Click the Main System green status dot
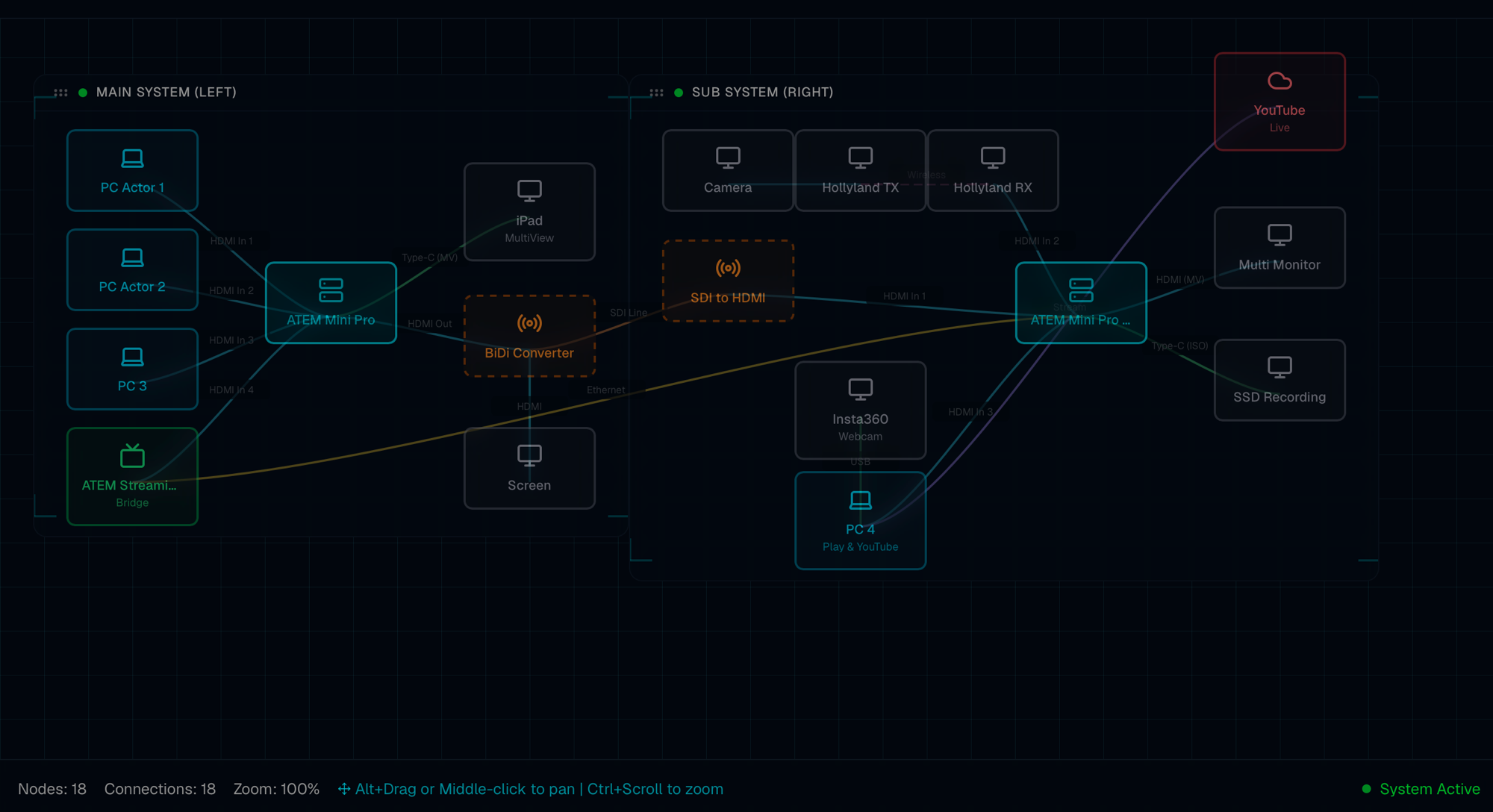This screenshot has height=812, width=1493. click(x=83, y=93)
